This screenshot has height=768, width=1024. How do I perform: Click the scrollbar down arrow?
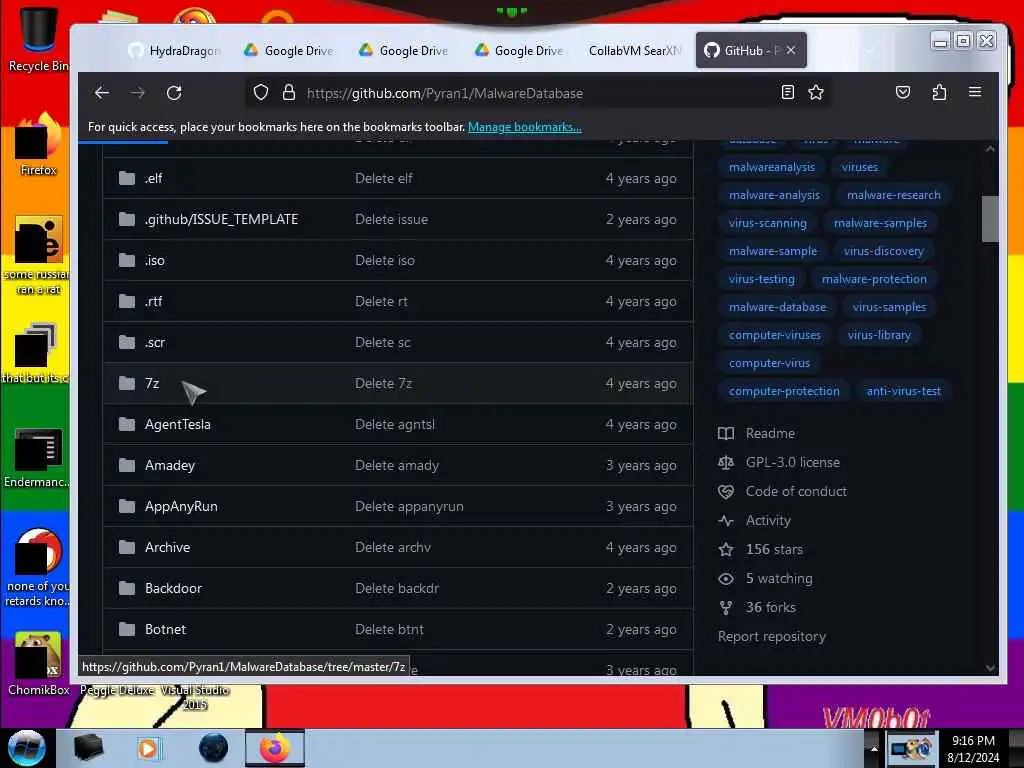(990, 668)
